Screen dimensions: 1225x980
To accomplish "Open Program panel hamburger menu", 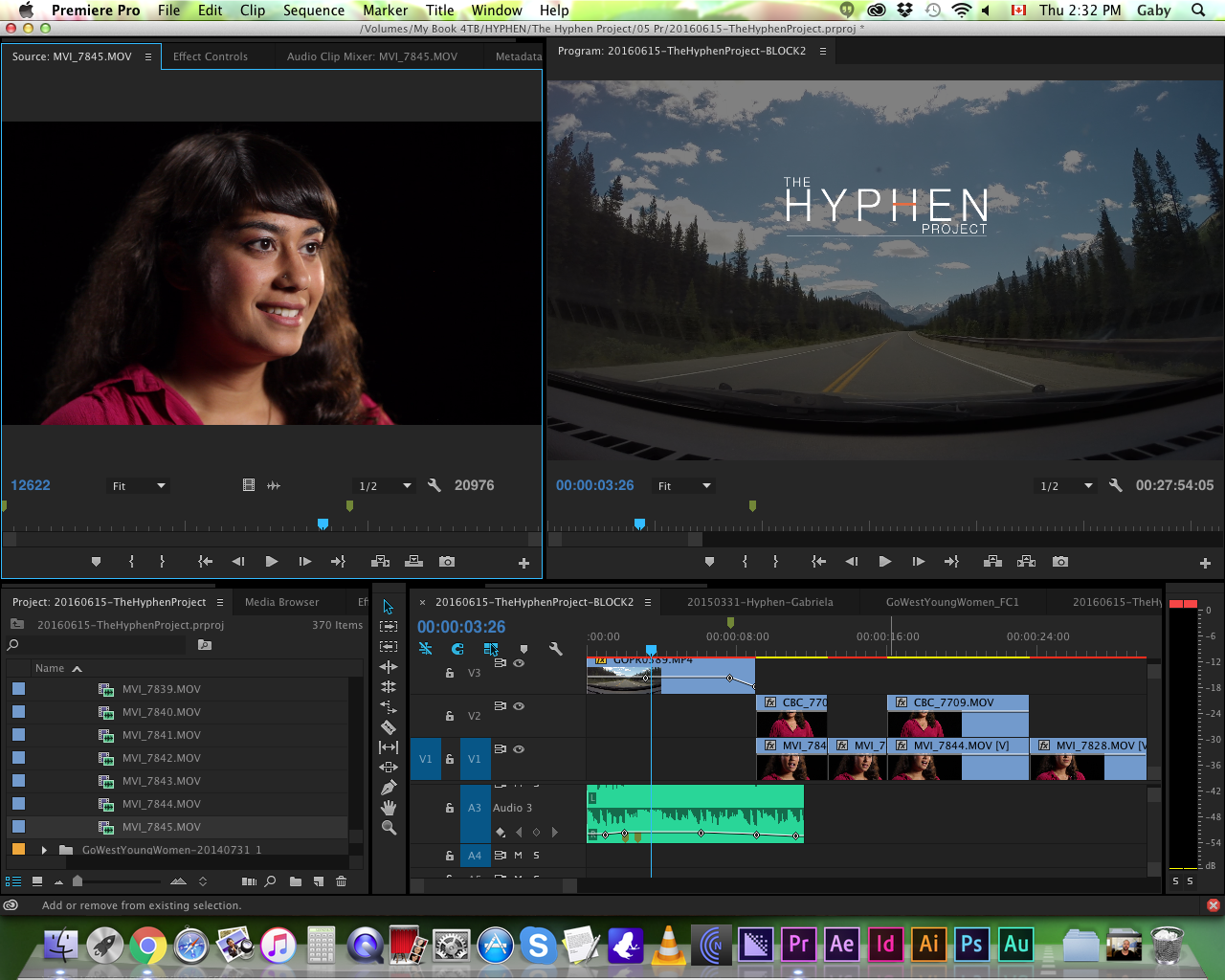I will pyautogui.click(x=822, y=51).
